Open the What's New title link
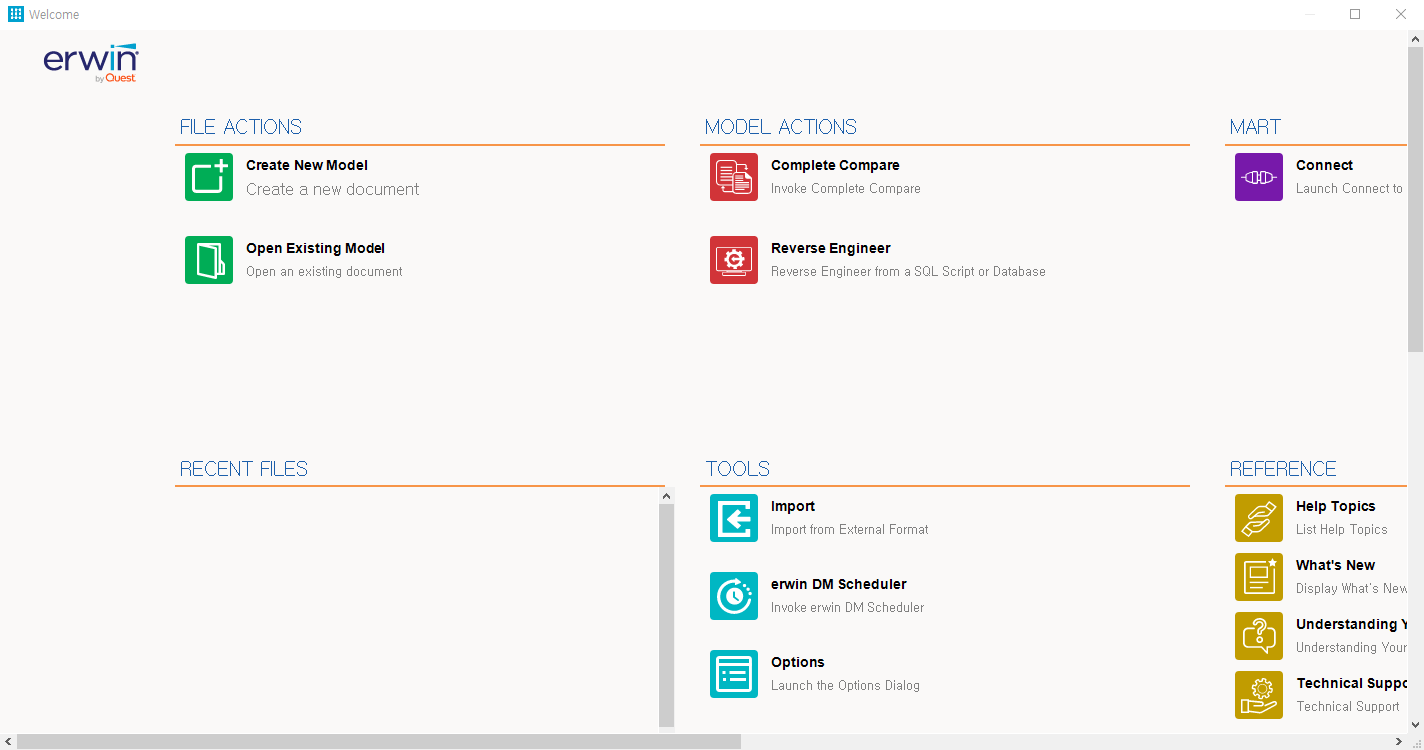 click(1336, 565)
